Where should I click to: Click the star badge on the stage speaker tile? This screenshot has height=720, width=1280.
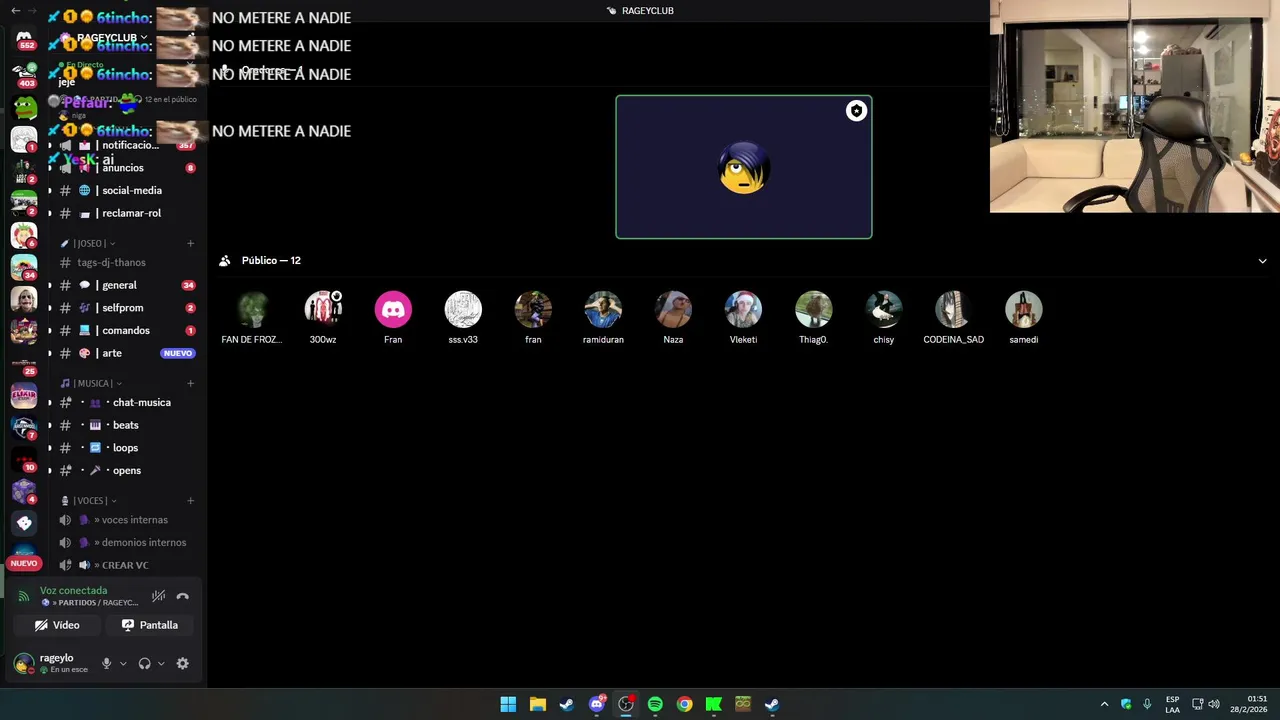click(x=856, y=111)
